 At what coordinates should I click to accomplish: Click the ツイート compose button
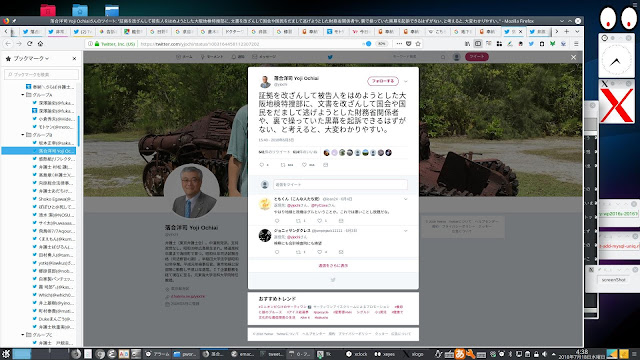pyautogui.click(x=477, y=57)
